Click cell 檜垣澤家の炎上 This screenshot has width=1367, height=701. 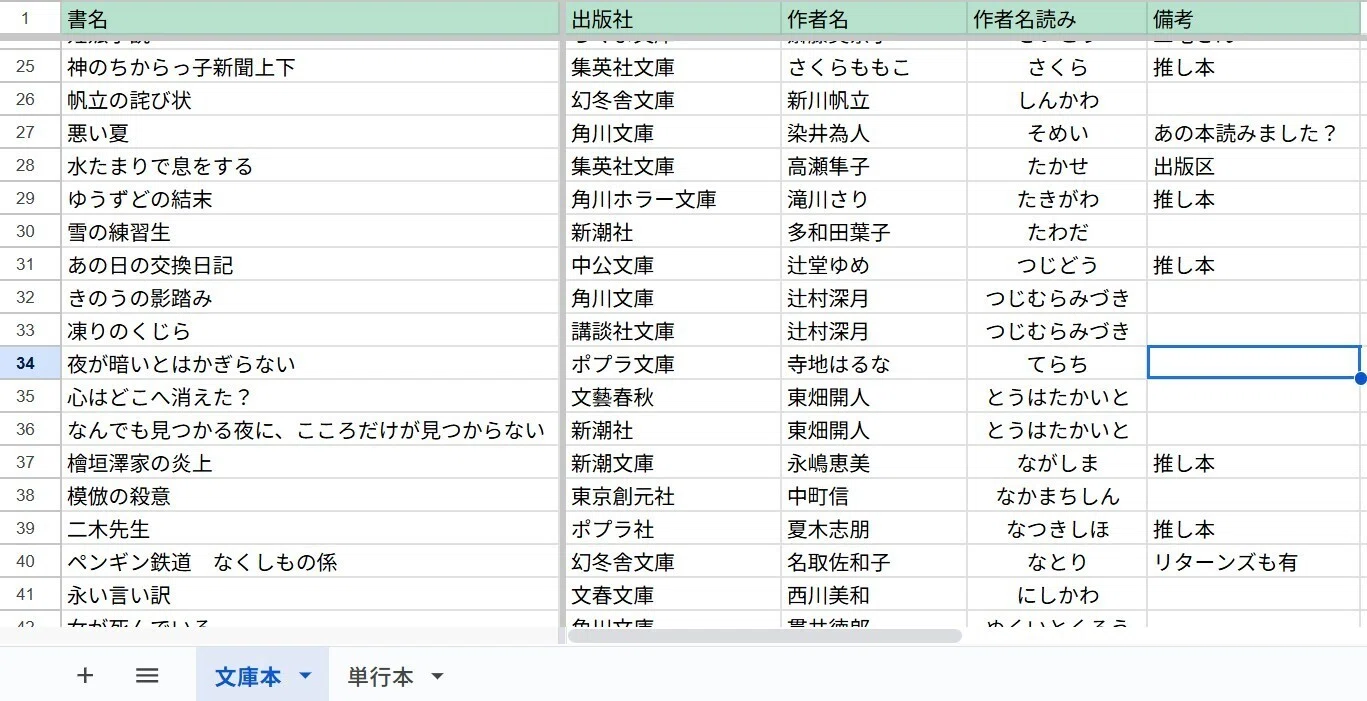(x=310, y=463)
